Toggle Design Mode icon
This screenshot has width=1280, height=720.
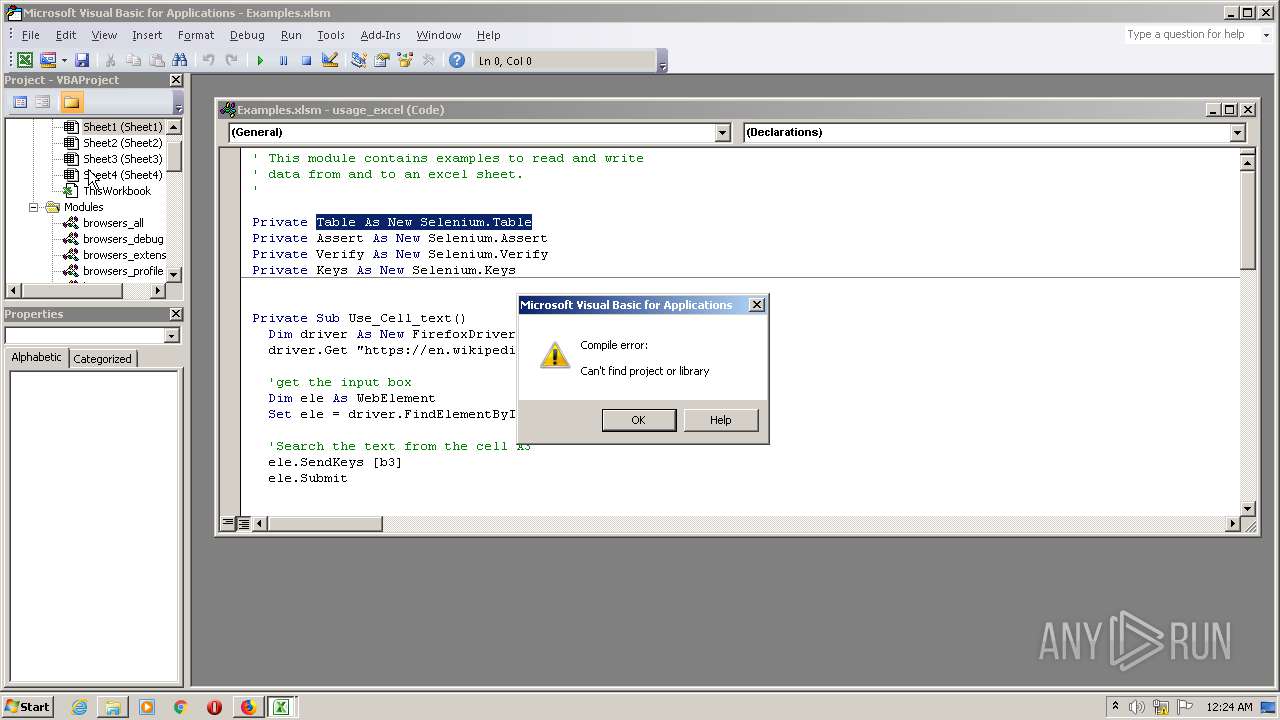click(x=329, y=60)
